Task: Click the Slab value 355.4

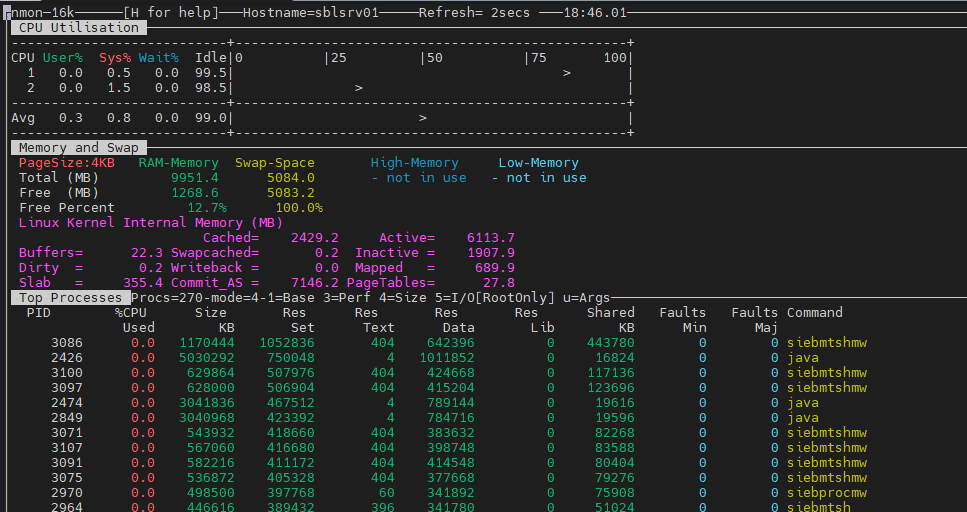Action: [x=143, y=283]
